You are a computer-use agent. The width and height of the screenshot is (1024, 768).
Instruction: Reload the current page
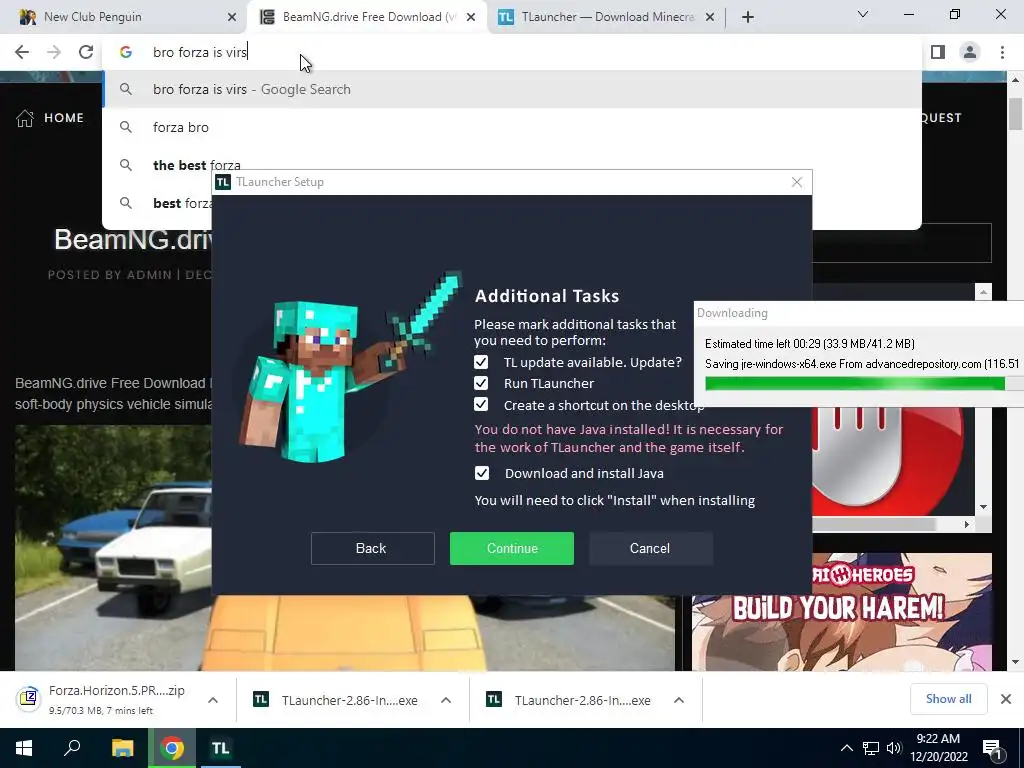coord(86,52)
